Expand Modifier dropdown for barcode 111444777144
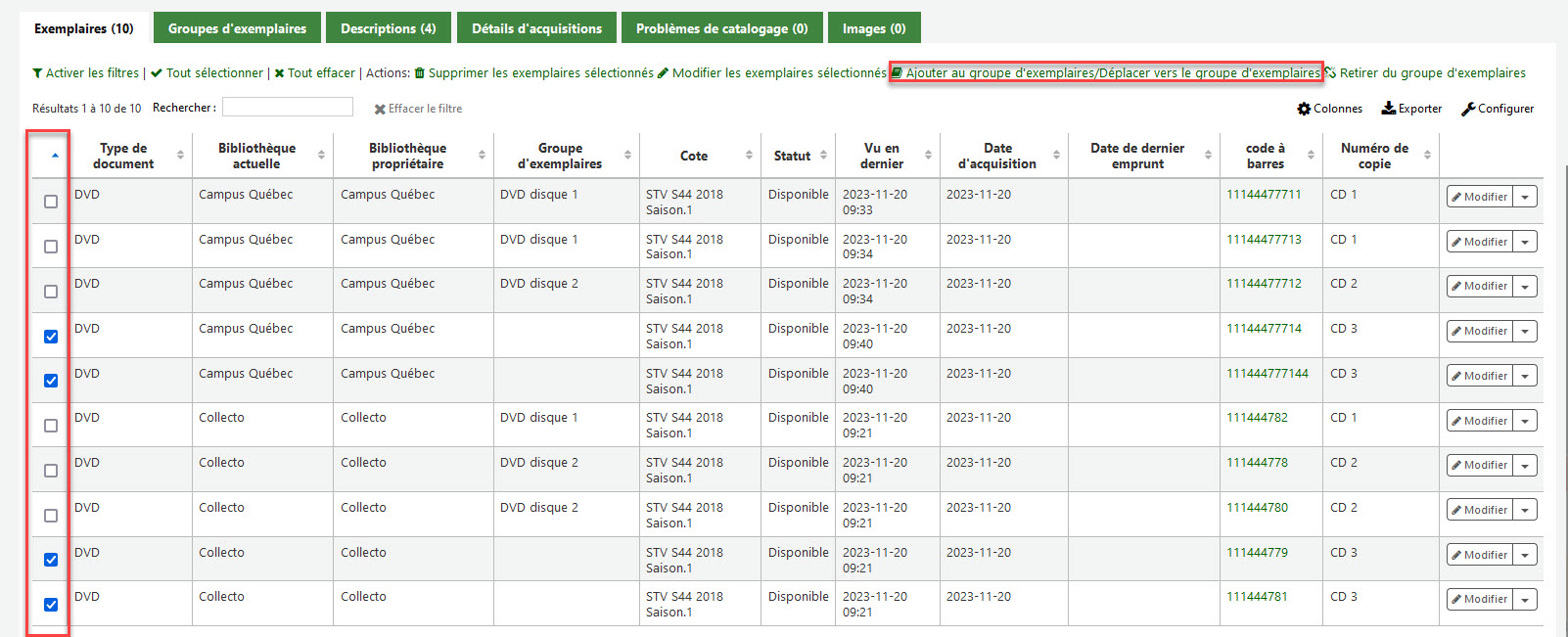Viewport: 1568px width, 637px height. (1525, 376)
